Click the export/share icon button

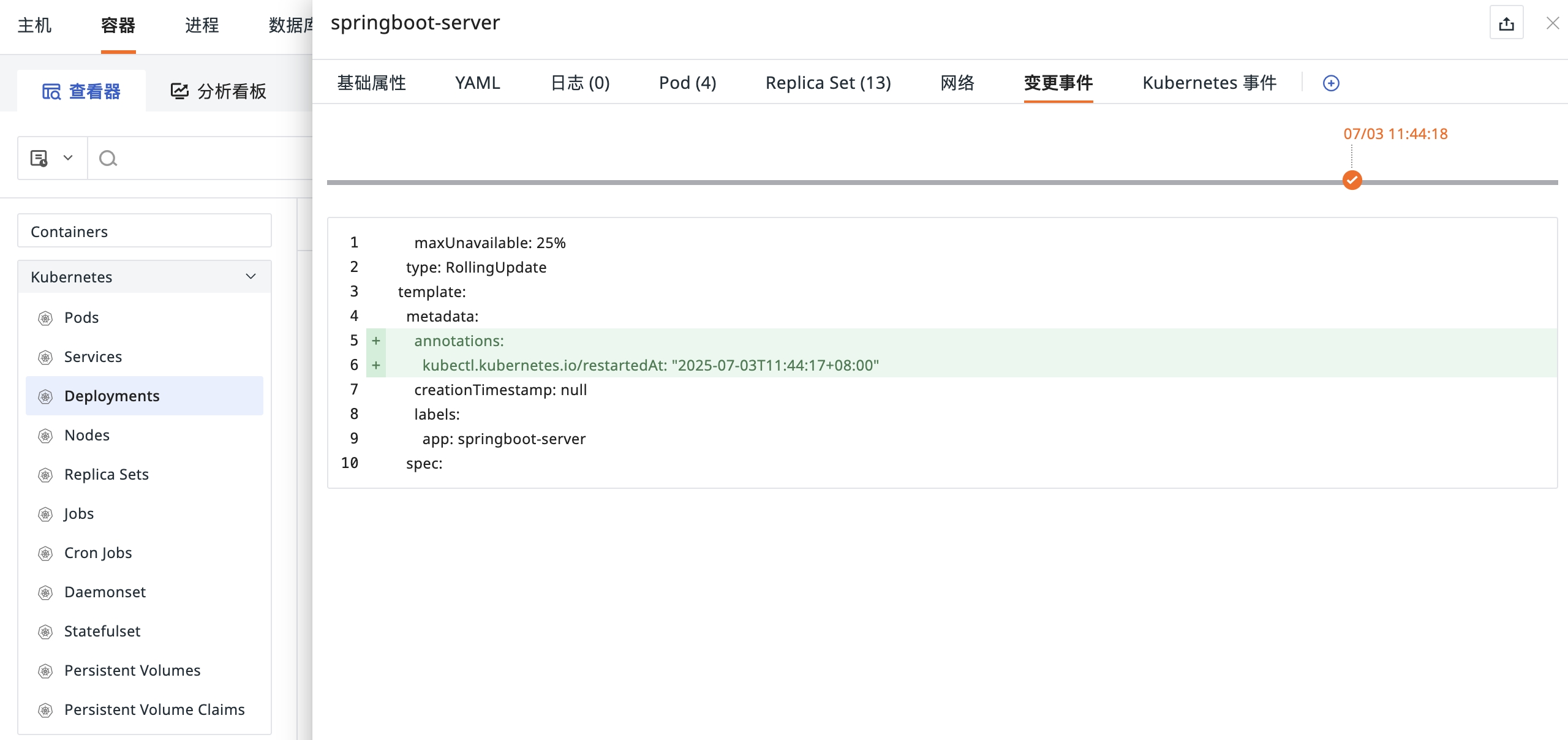[x=1506, y=24]
